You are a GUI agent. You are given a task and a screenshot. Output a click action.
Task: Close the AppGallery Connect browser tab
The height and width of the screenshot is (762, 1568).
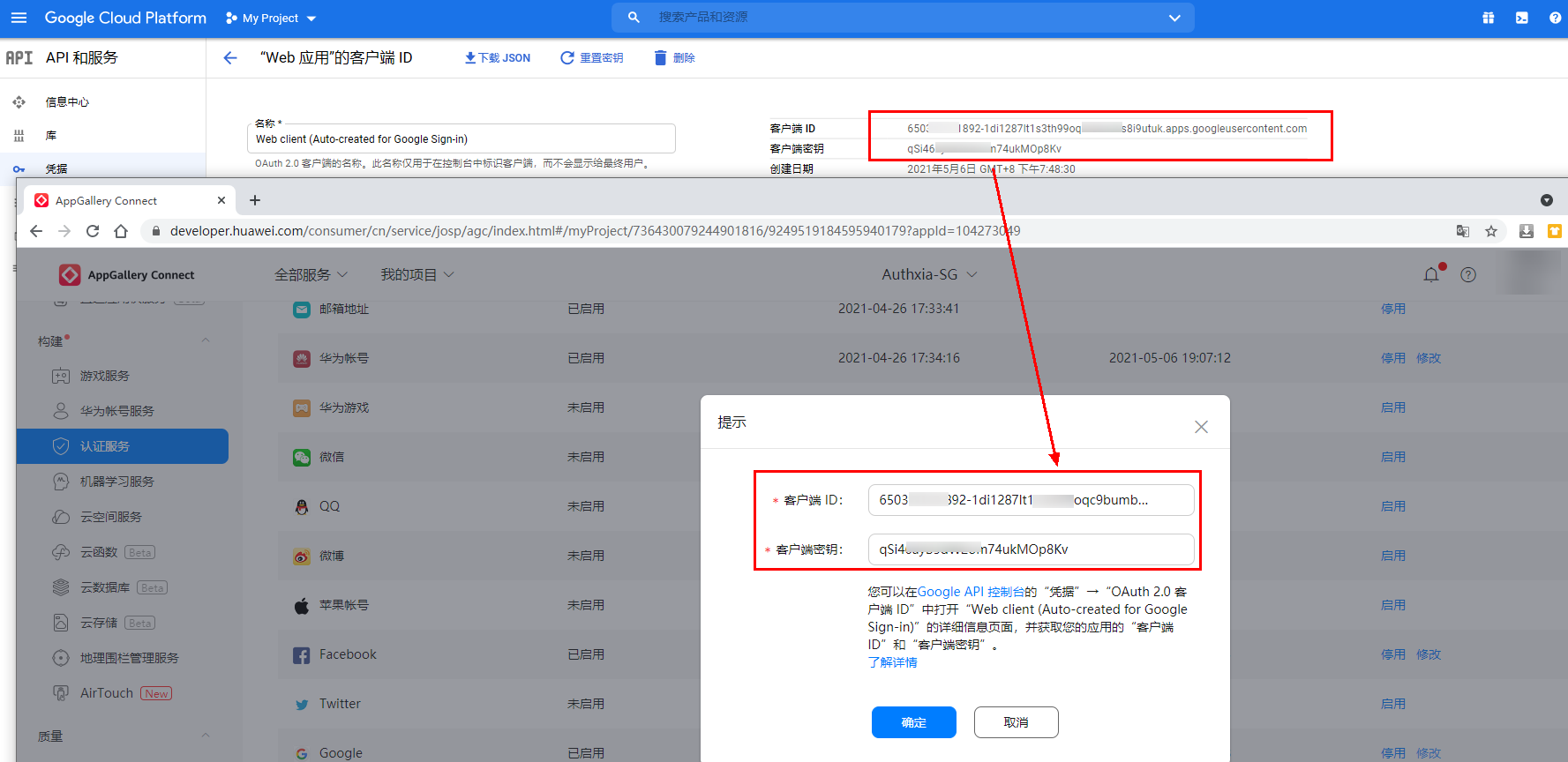[221, 200]
